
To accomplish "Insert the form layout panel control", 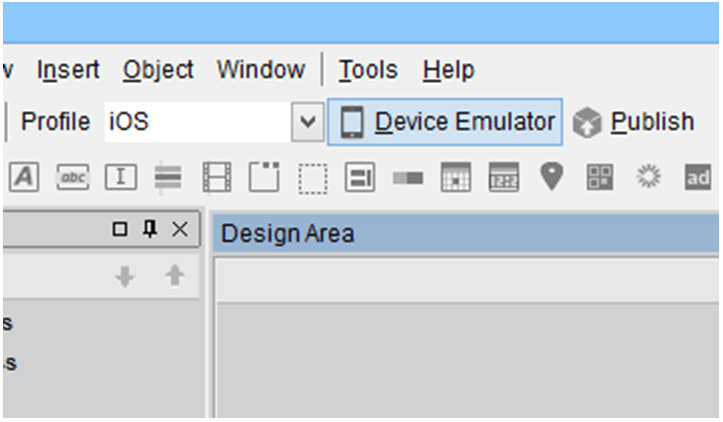I will pyautogui.click(x=360, y=177).
